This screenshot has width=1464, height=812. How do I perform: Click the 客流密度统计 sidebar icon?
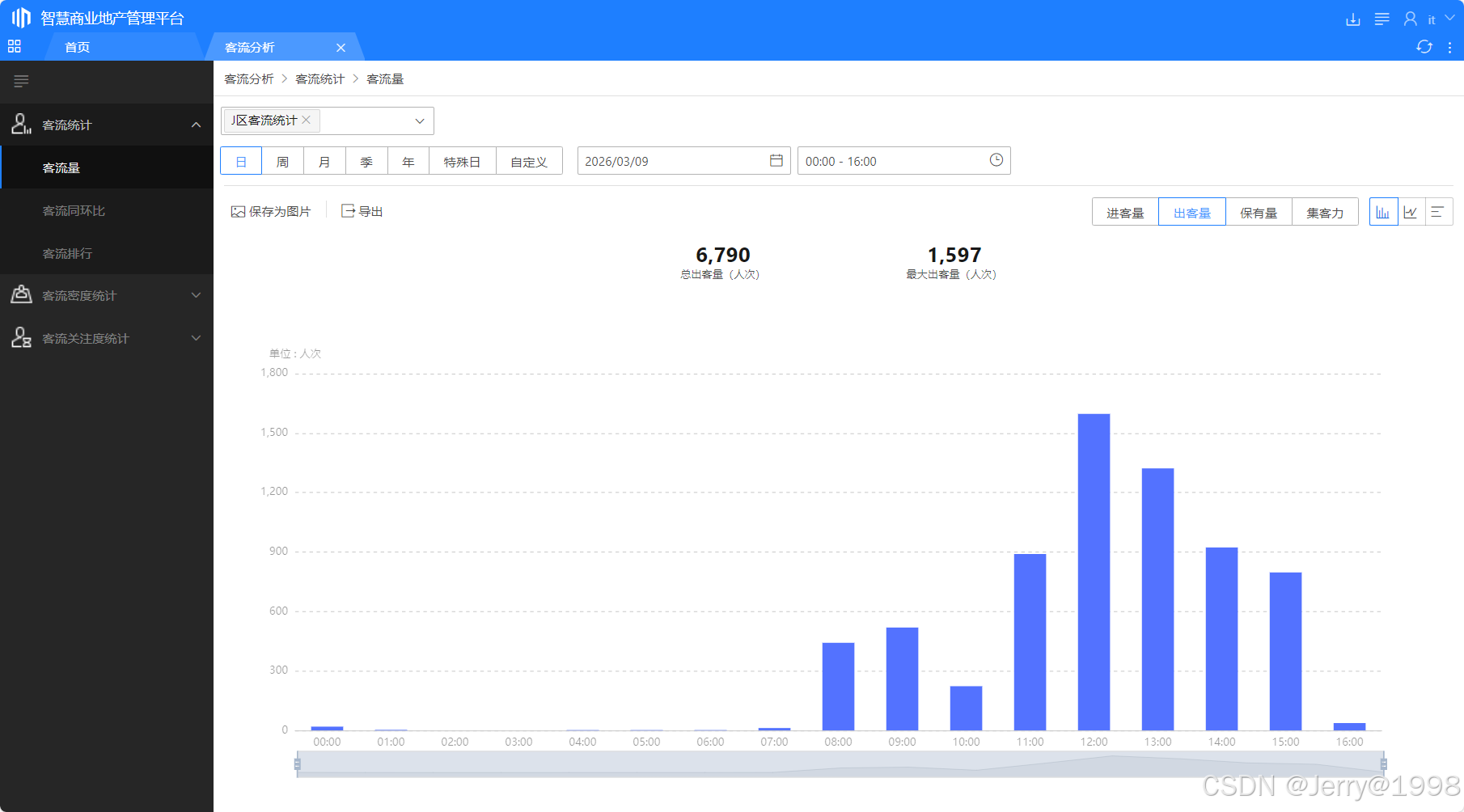21,294
